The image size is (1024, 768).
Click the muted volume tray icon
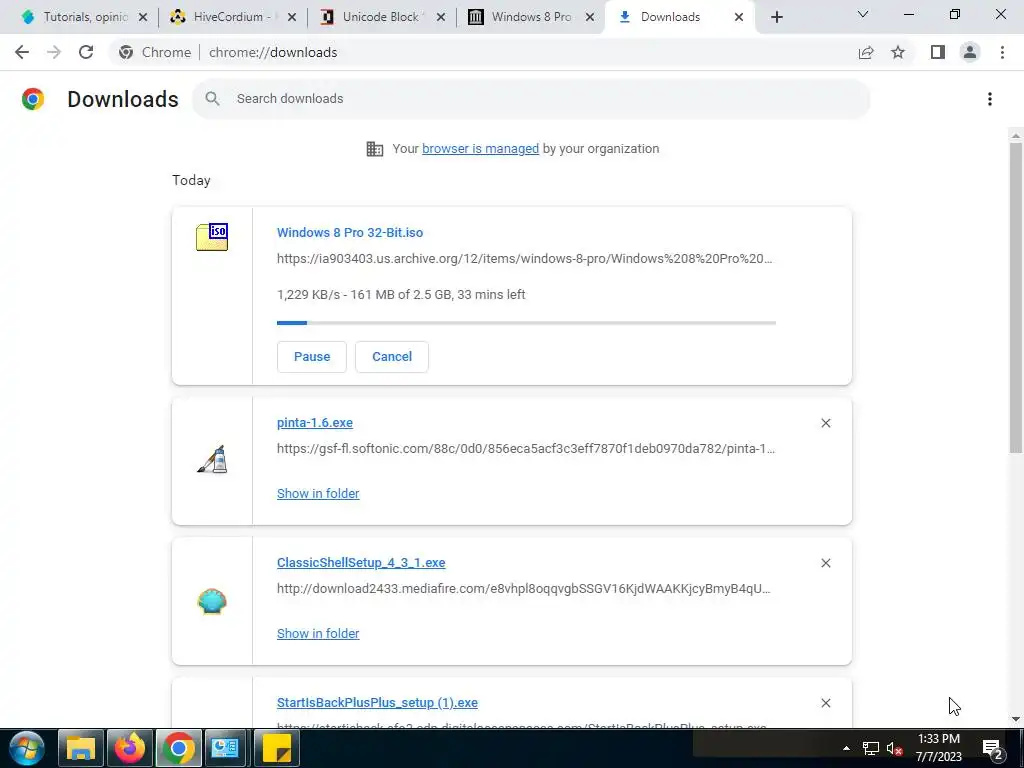[x=895, y=748]
